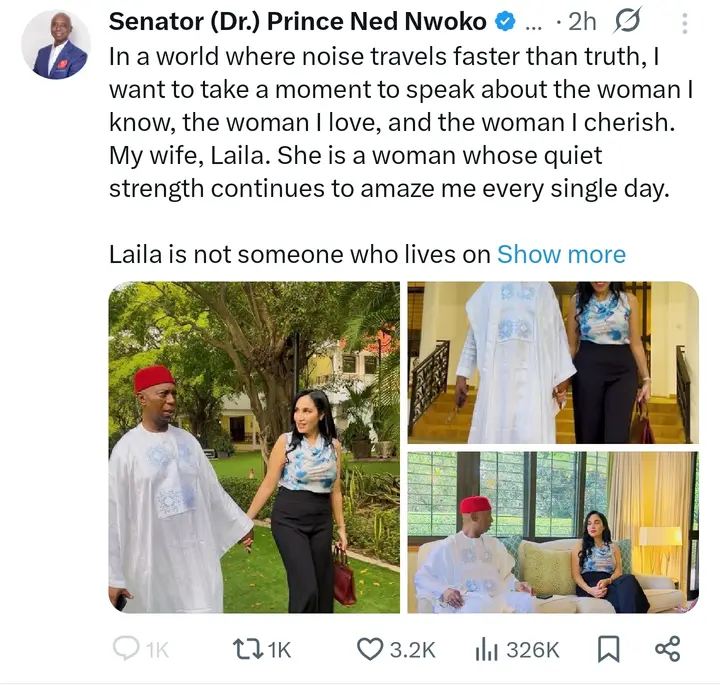Click the share post icon
720x685 pixels.
click(x=667, y=649)
